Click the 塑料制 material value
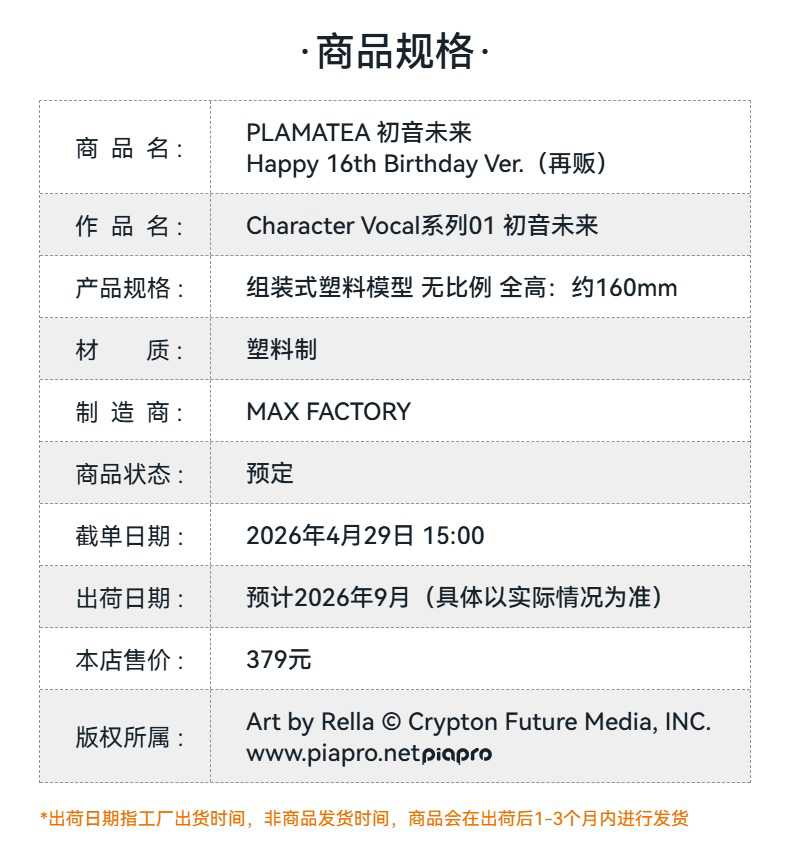This screenshot has width=790, height=856. click(281, 350)
